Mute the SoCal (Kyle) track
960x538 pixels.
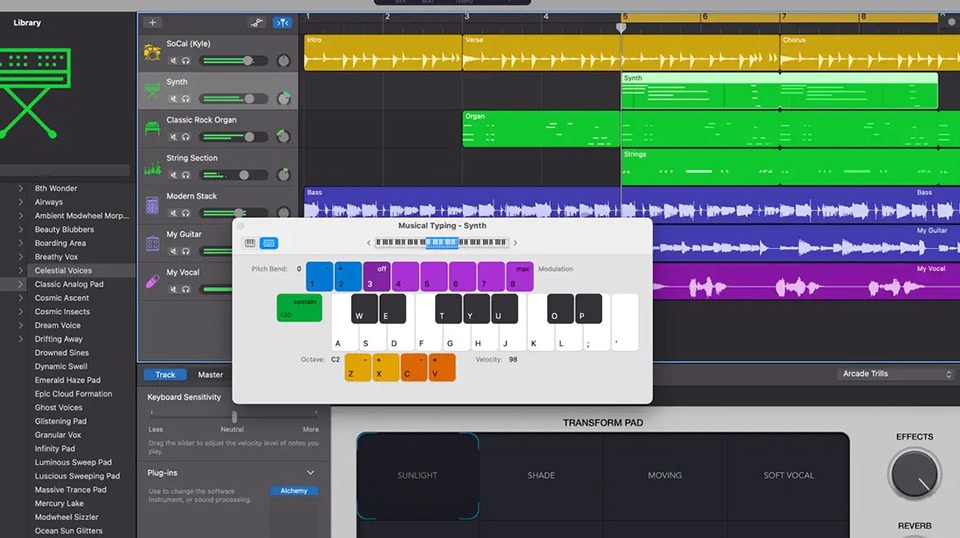173,61
